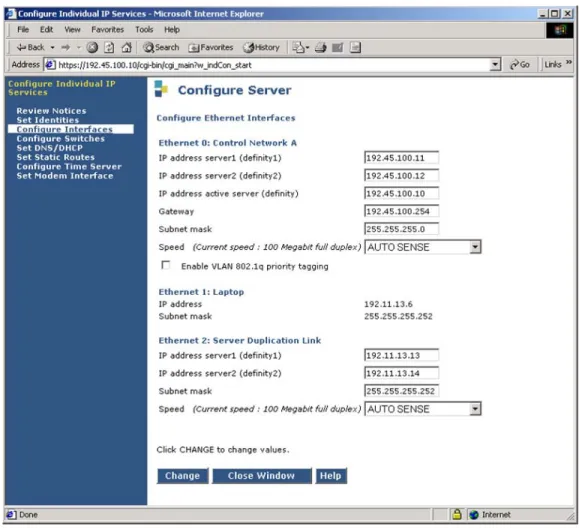Open the Edit menu
Viewport: 579px width, 529px height.
click(x=47, y=30)
